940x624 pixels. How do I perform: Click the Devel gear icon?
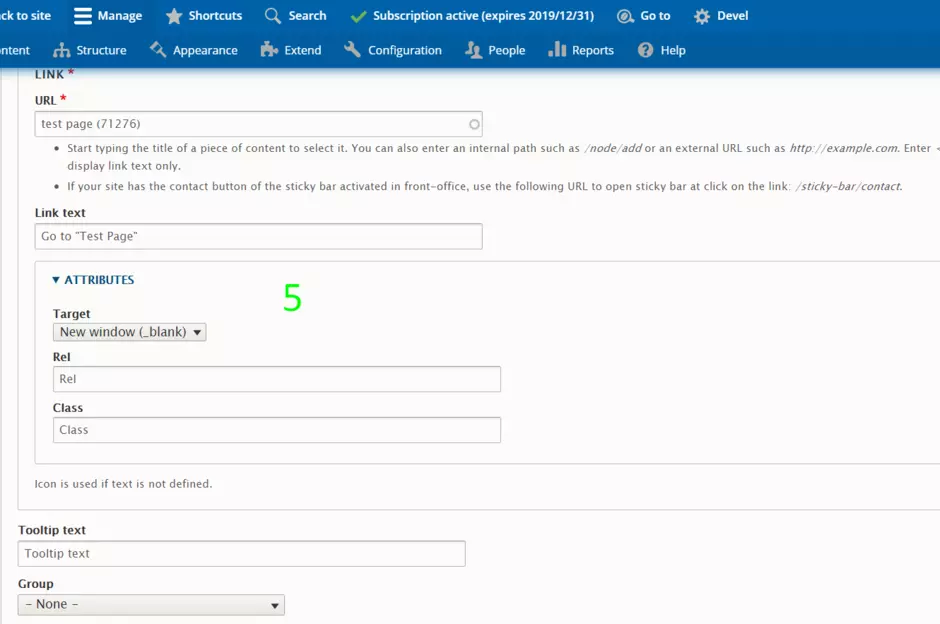click(x=702, y=16)
